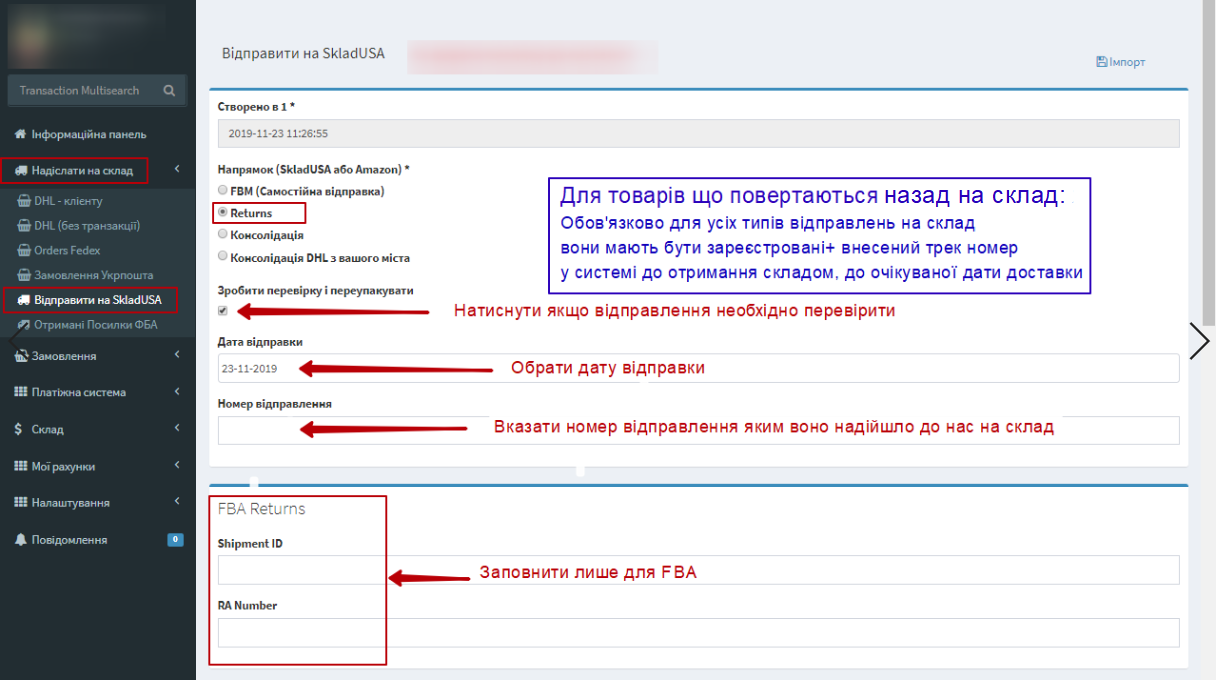The height and width of the screenshot is (680, 1216).
Task: Expand the Налаштування menu chevron
Action: [177, 503]
